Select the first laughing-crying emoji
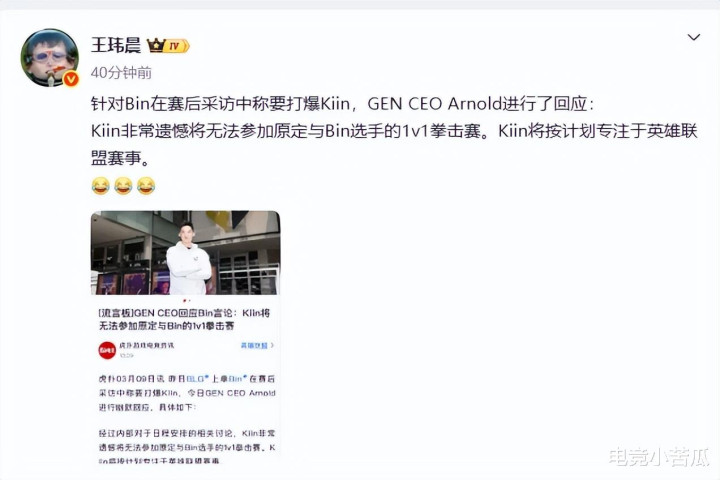 101,186
